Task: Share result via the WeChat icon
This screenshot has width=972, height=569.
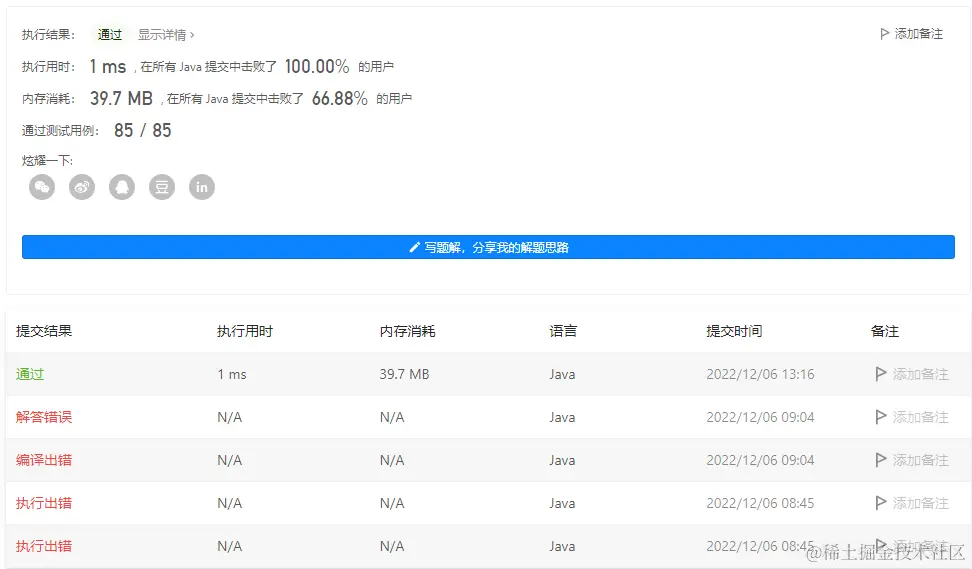Action: (x=42, y=187)
